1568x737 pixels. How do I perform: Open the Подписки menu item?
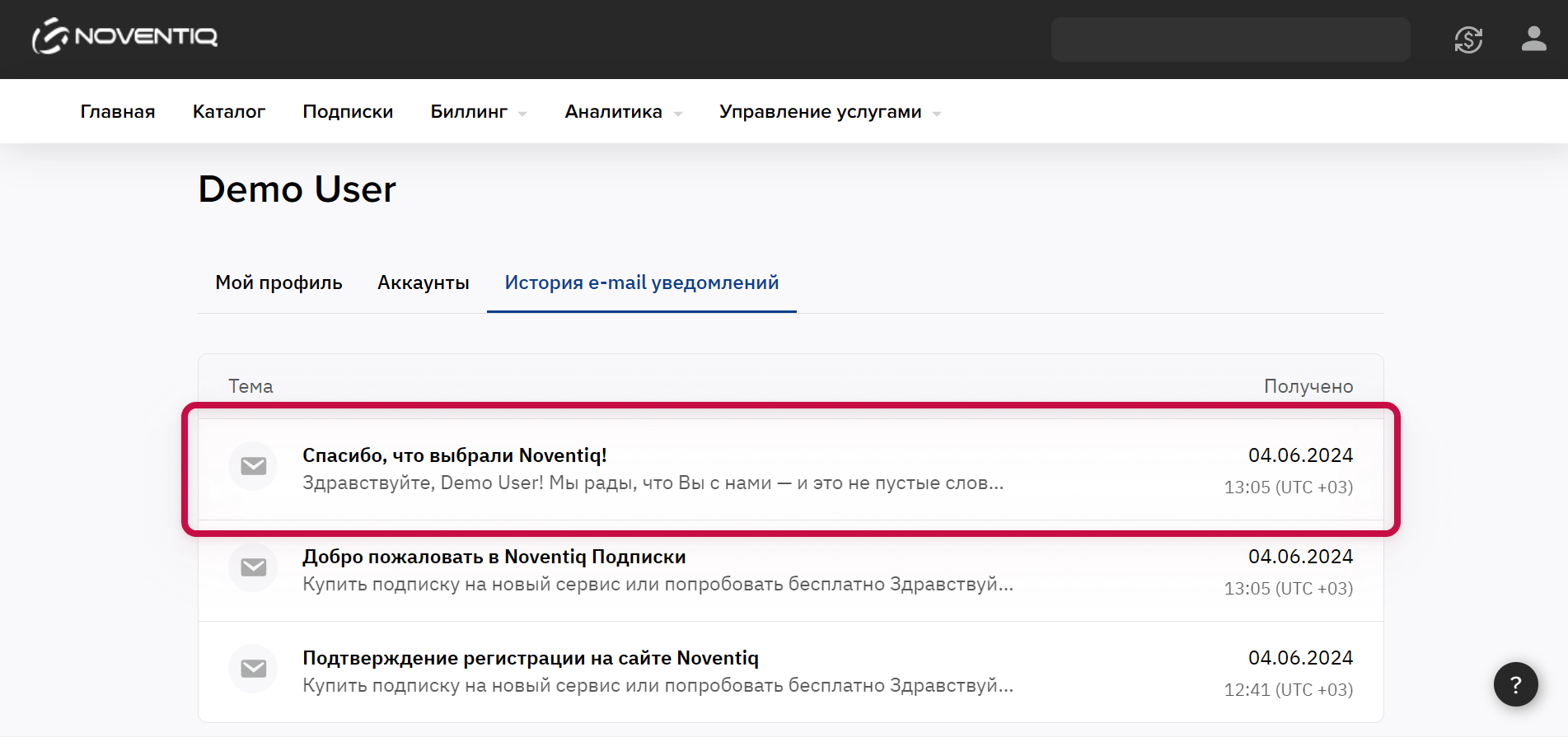(x=348, y=112)
